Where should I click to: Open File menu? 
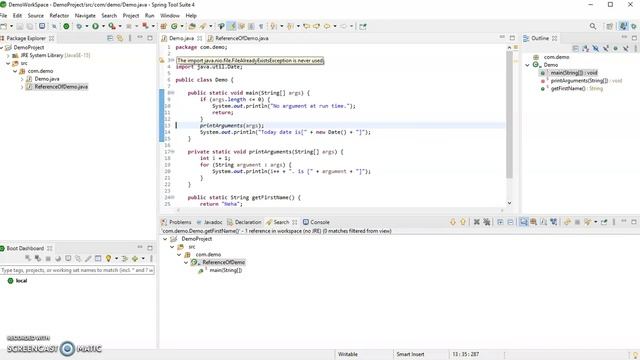point(3,16)
